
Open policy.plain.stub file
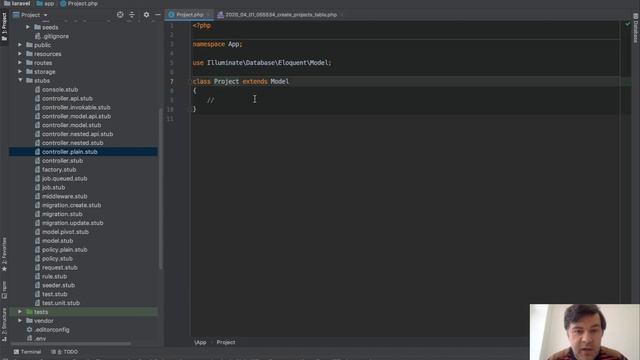(x=64, y=250)
